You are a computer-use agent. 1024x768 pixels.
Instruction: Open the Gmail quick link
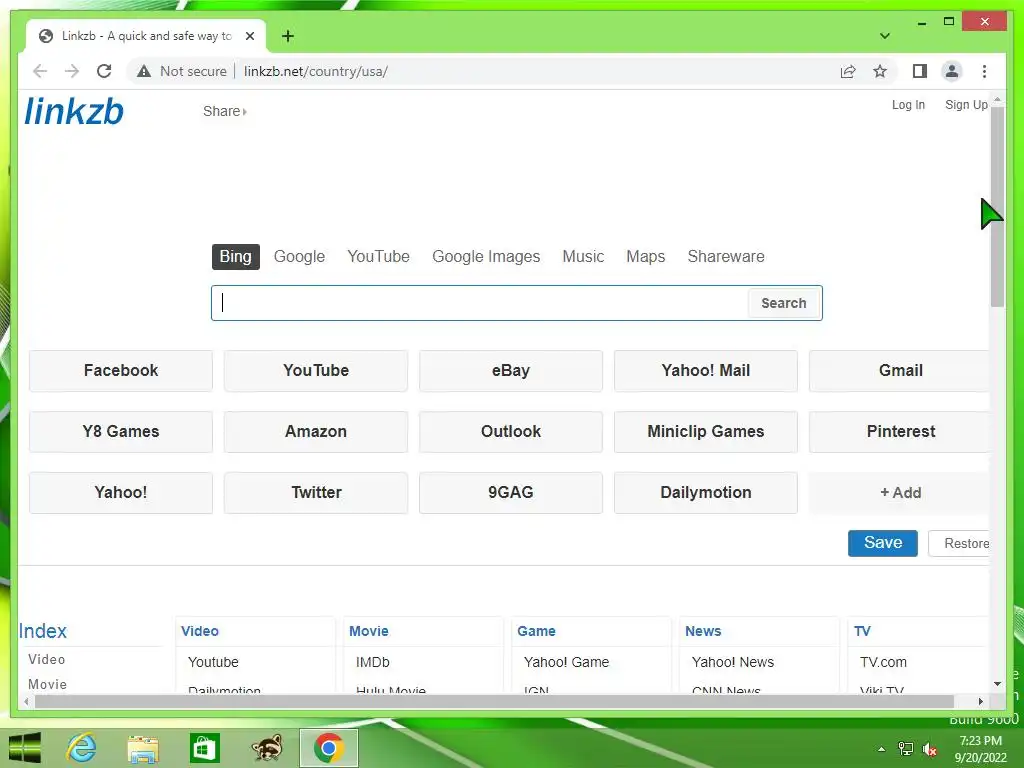pos(900,370)
